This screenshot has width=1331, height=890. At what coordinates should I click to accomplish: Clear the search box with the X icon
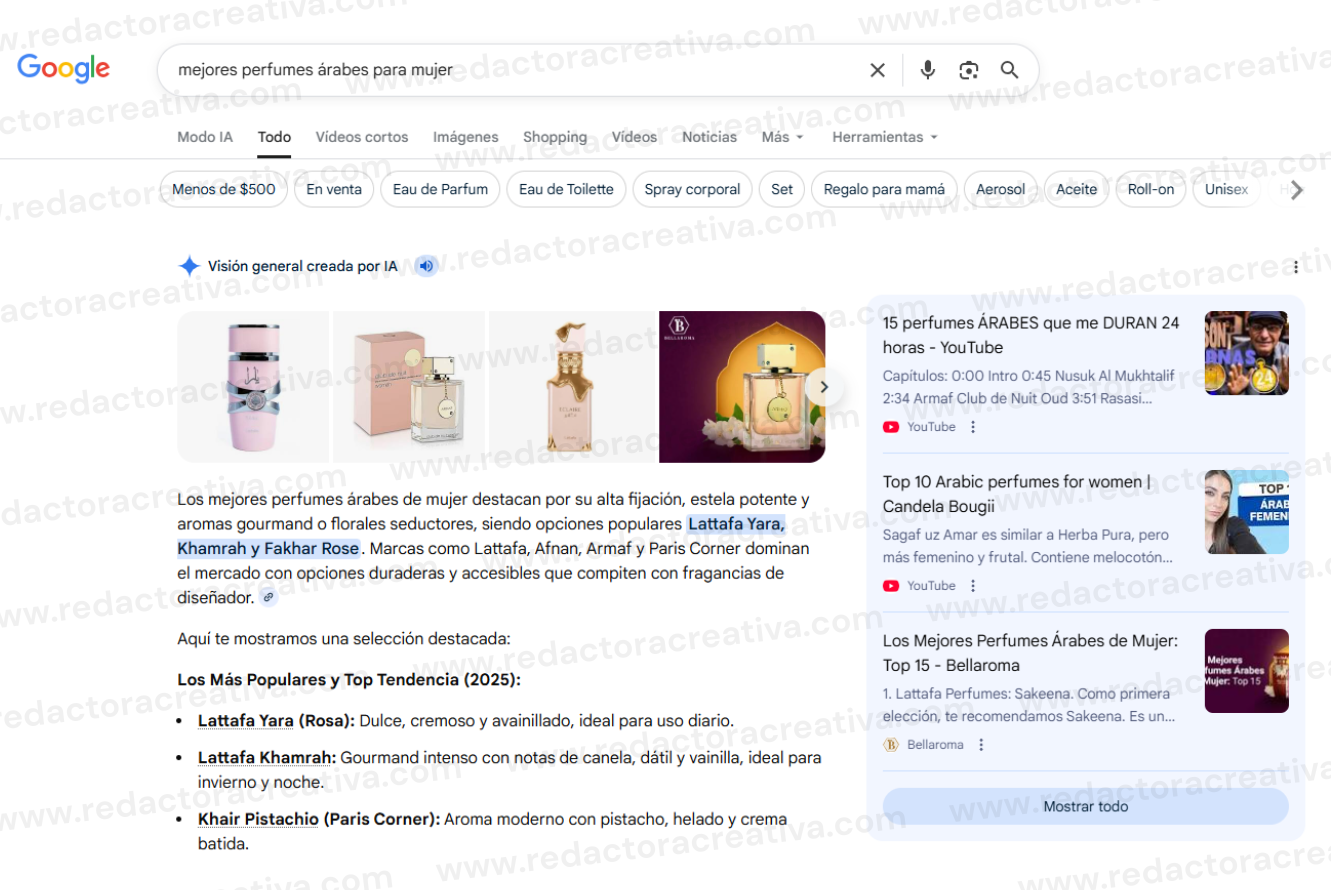click(877, 70)
